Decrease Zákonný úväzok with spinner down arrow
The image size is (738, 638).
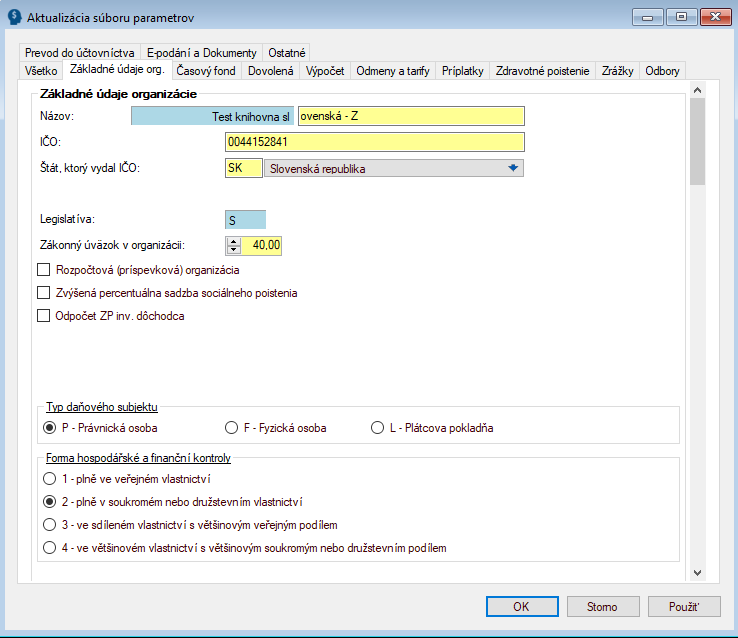pos(233,249)
